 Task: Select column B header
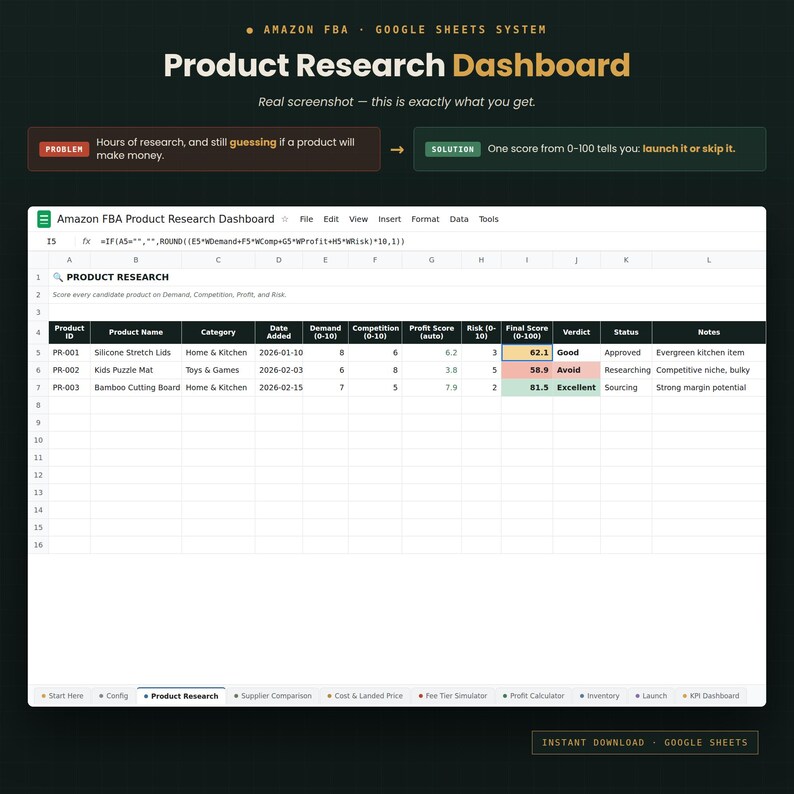click(136, 260)
